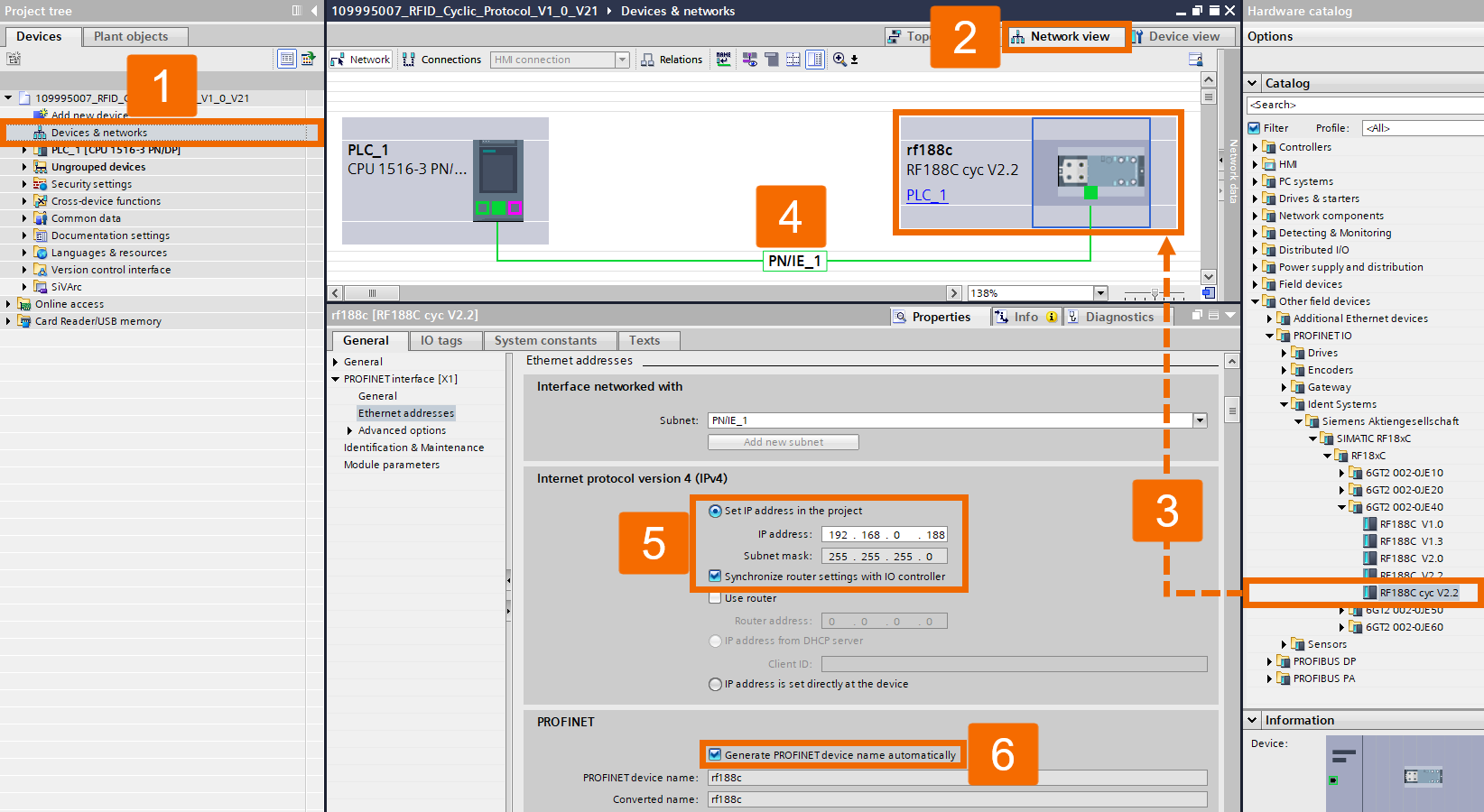
Task: Click the Relations toolbar button
Action: click(672, 60)
